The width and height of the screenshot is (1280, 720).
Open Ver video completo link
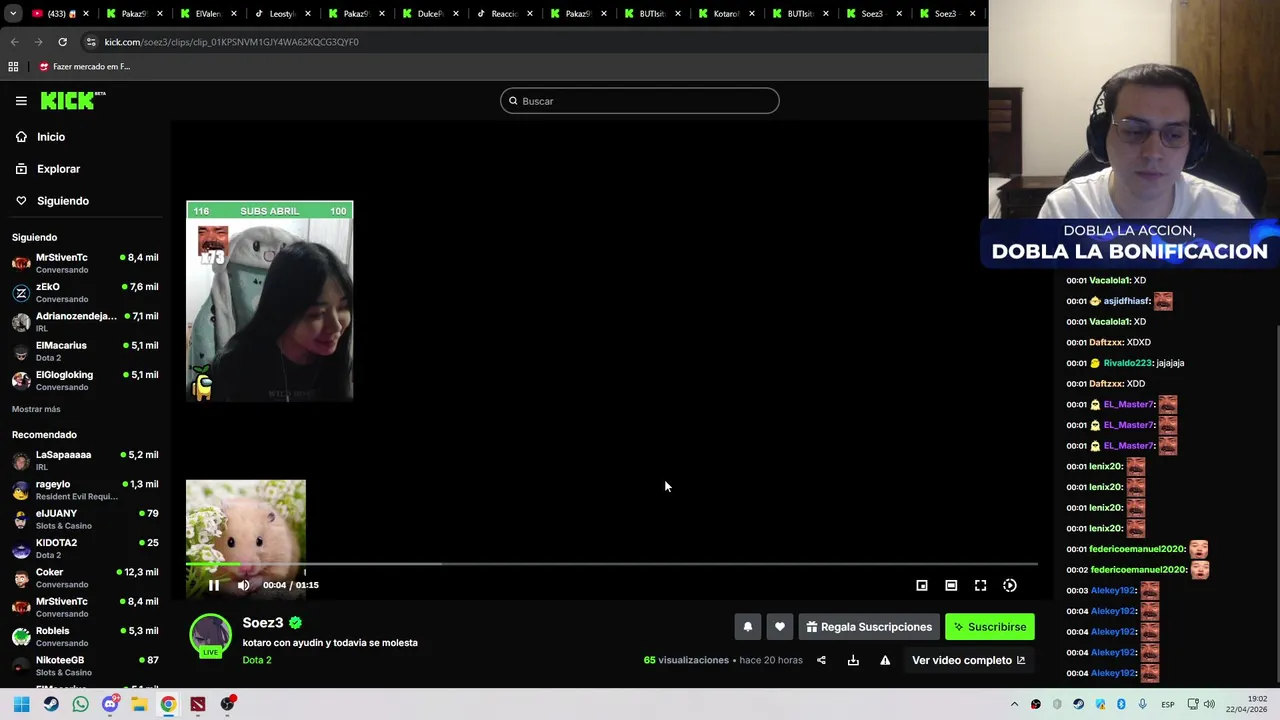(968, 660)
